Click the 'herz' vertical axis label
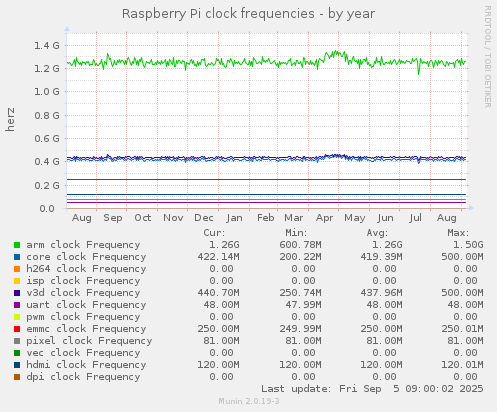The height and width of the screenshot is (412, 497). [x=10, y=119]
